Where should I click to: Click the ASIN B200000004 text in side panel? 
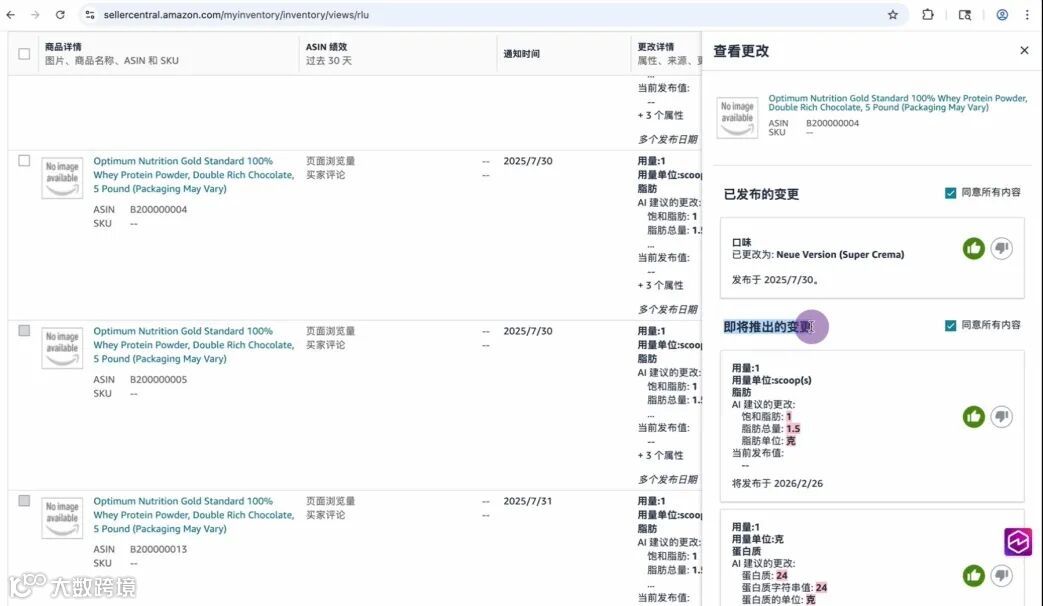click(x=832, y=123)
